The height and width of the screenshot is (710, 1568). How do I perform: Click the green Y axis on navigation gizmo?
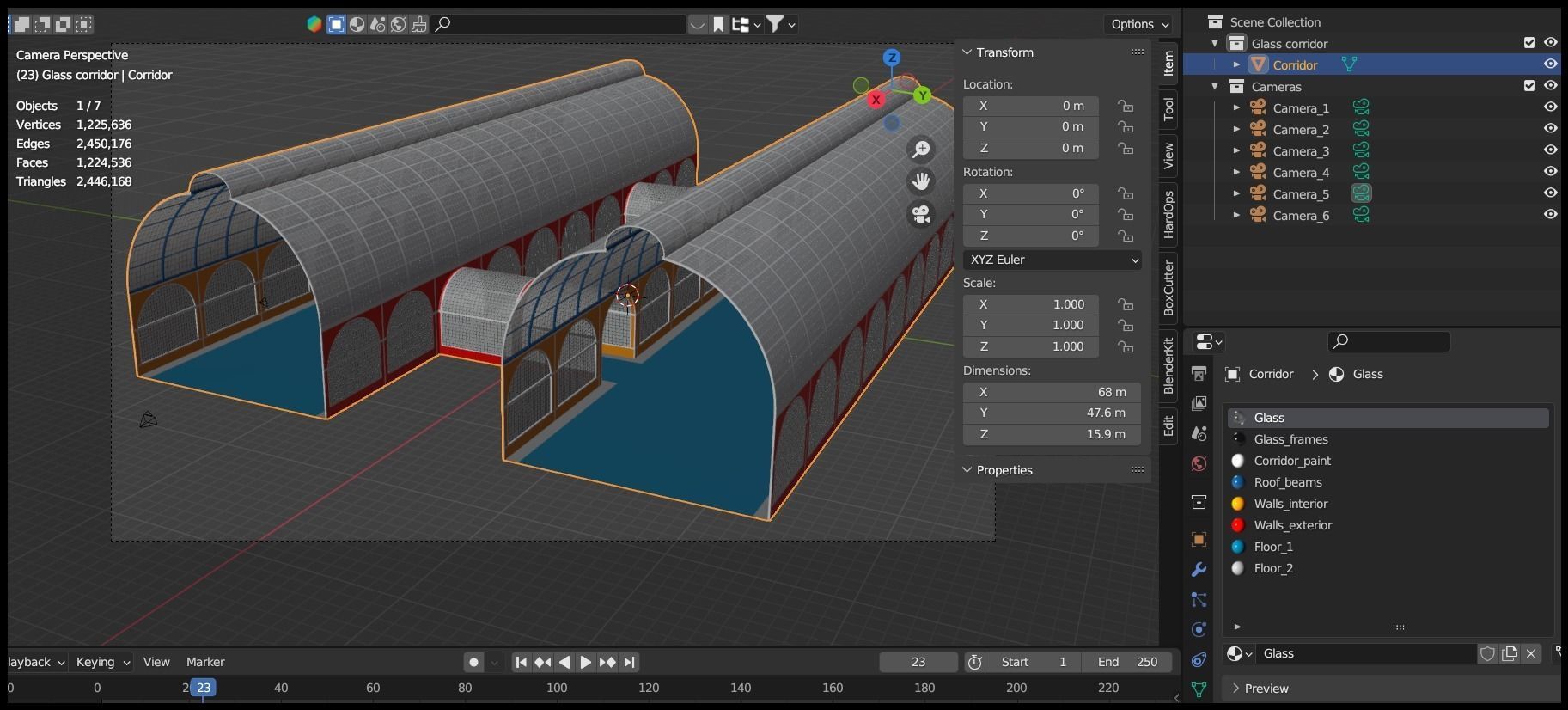point(922,95)
